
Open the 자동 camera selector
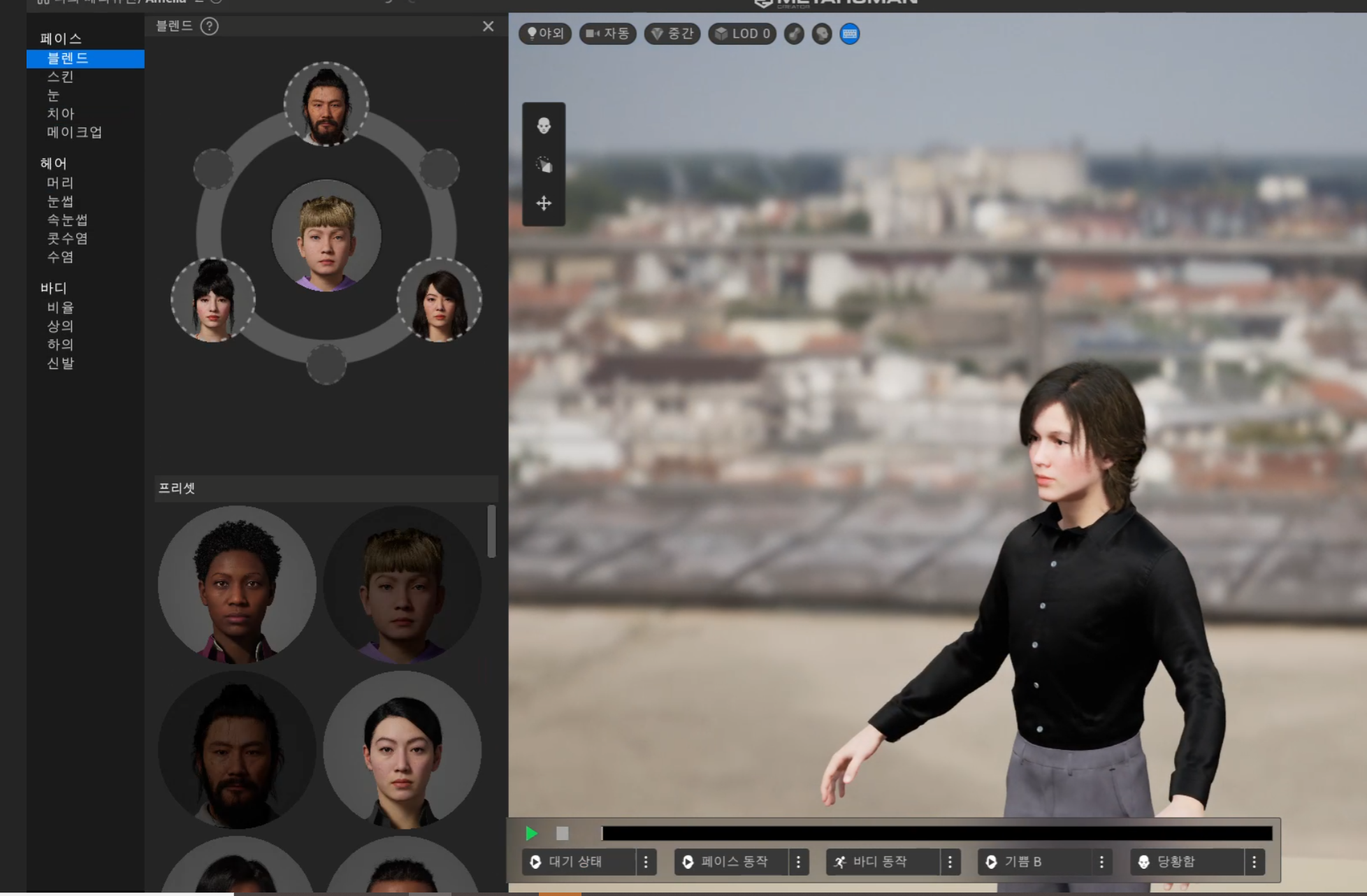607,34
